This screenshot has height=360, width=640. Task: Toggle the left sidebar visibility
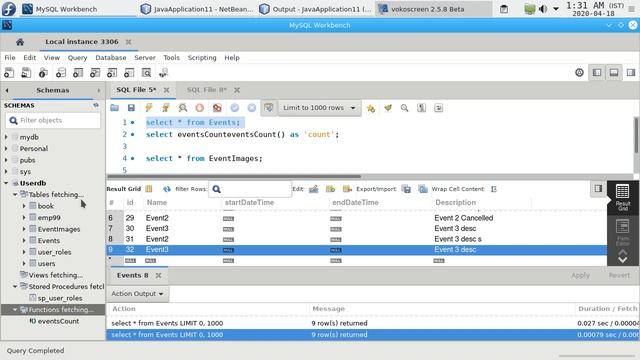click(597, 73)
